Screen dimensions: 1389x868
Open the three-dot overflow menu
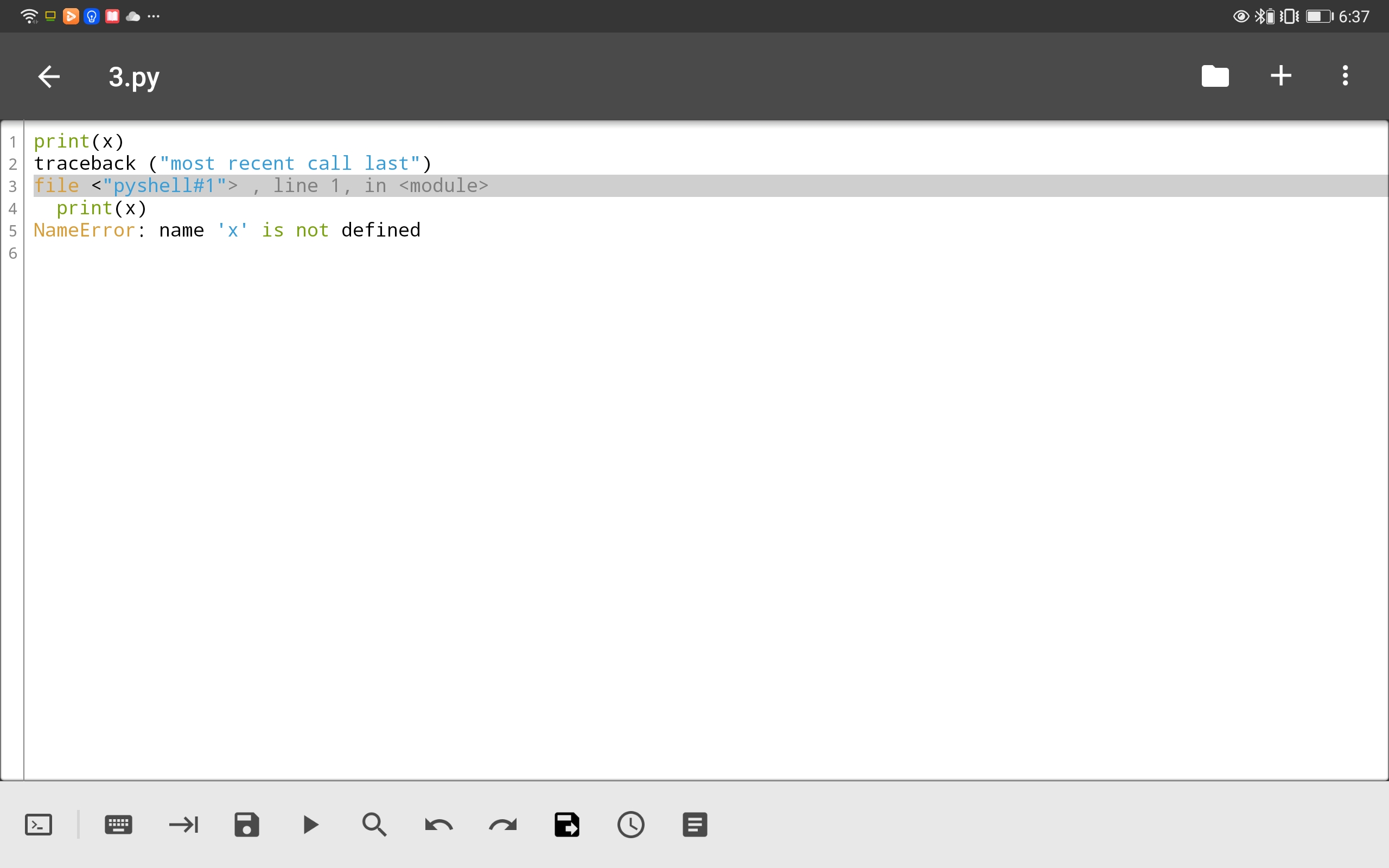coord(1345,76)
